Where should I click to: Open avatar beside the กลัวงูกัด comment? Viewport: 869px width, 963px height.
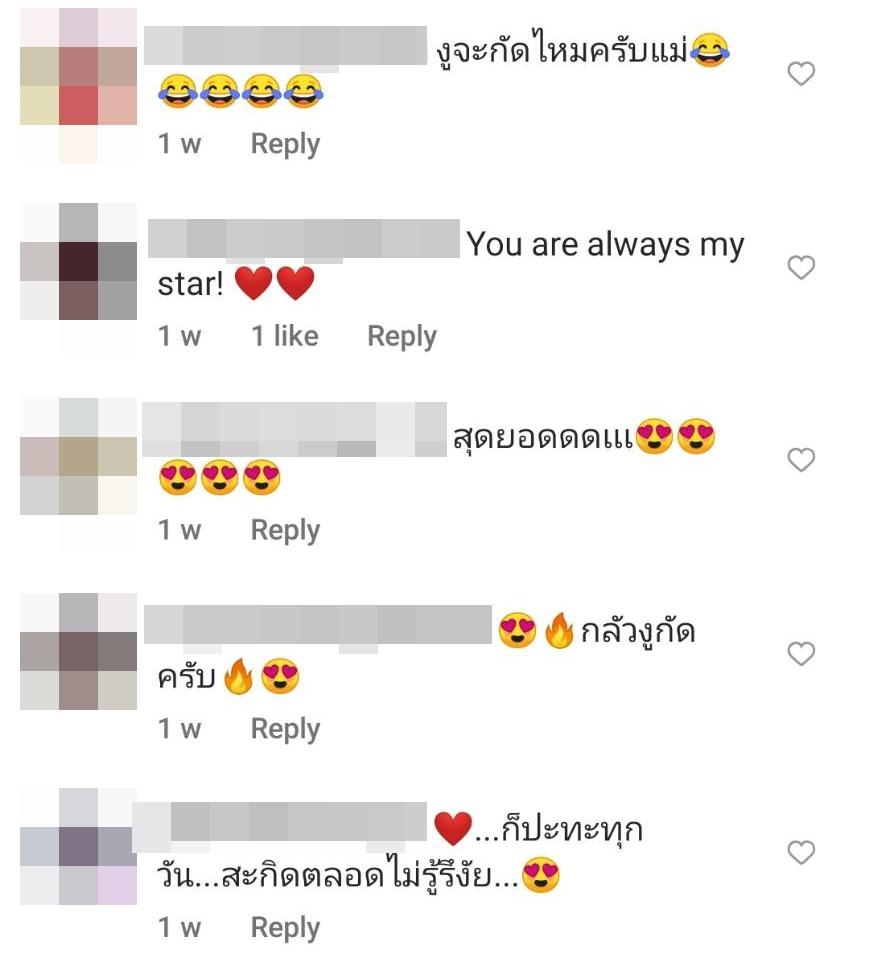(78, 651)
